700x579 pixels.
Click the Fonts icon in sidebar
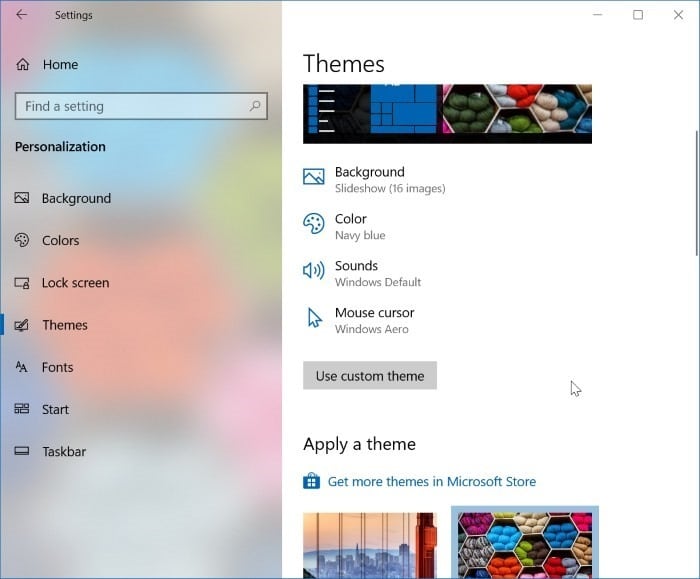[x=21, y=367]
